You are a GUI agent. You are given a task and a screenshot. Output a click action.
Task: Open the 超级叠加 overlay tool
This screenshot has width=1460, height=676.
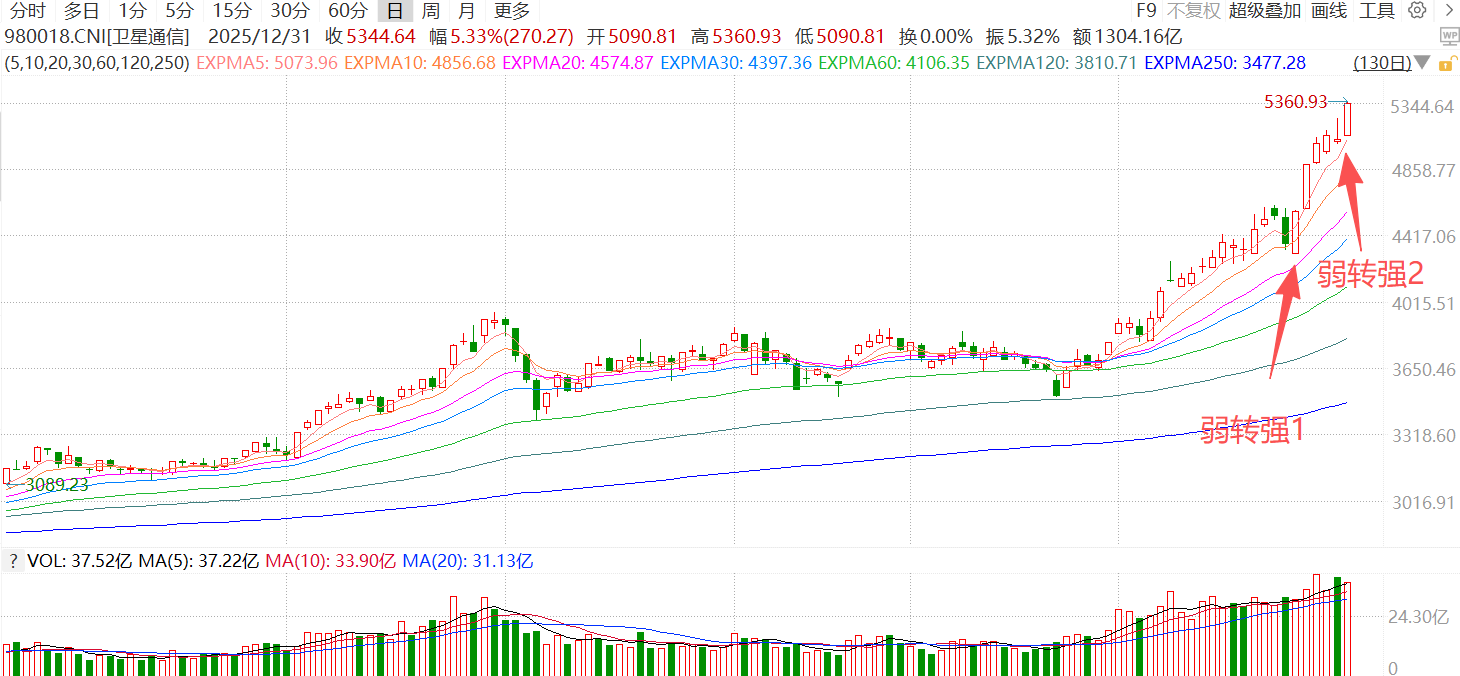(x=1265, y=11)
